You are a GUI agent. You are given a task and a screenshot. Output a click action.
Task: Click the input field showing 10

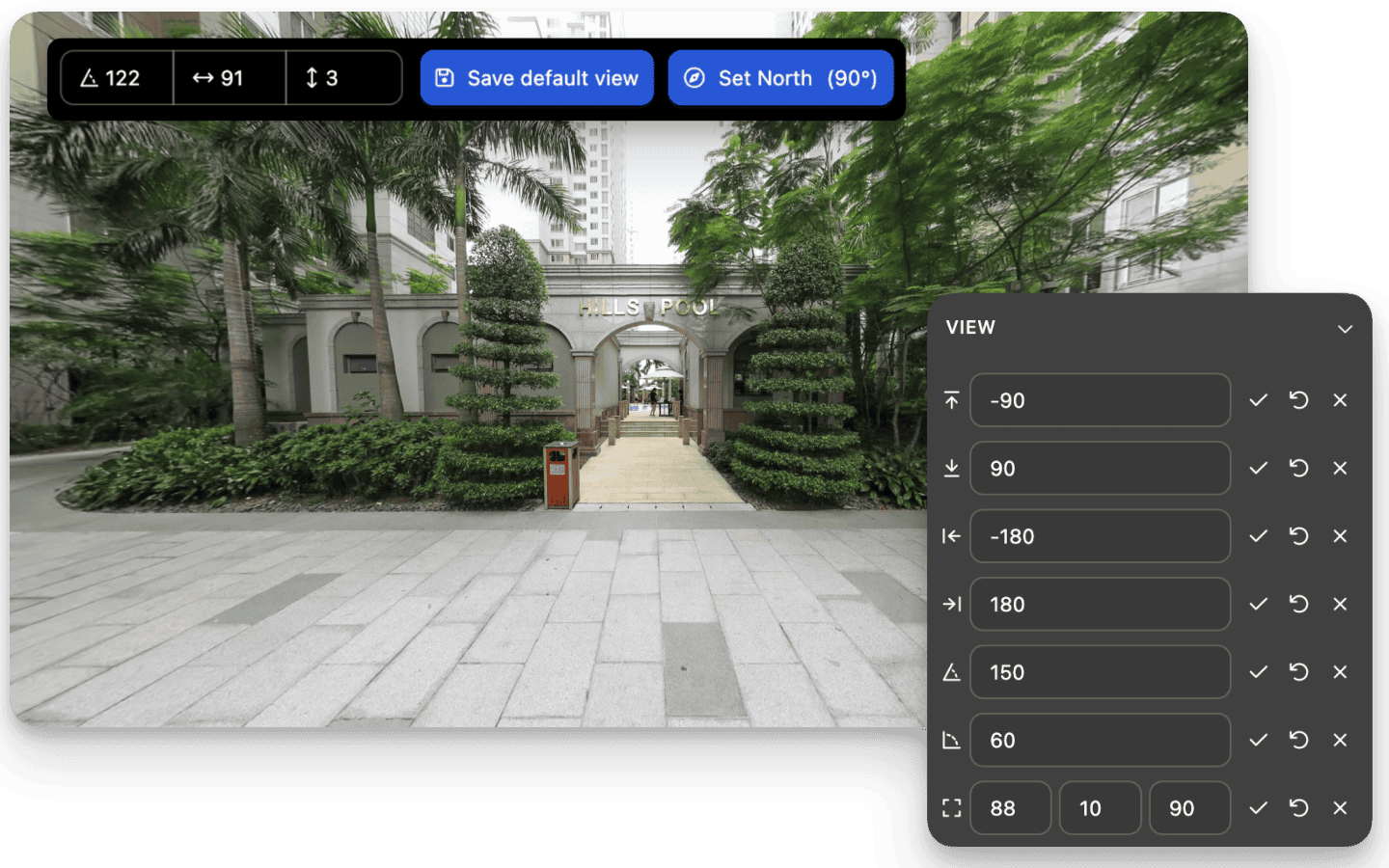coord(1100,808)
